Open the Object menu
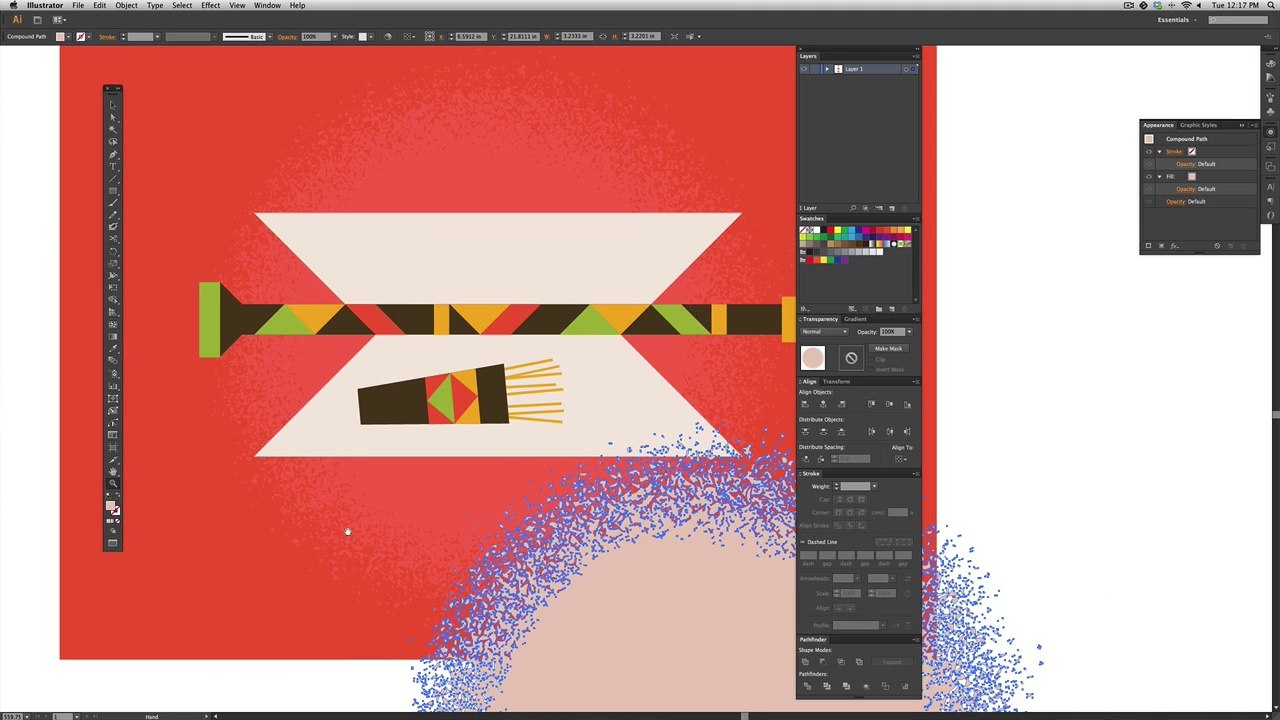1280x720 pixels. click(x=126, y=5)
